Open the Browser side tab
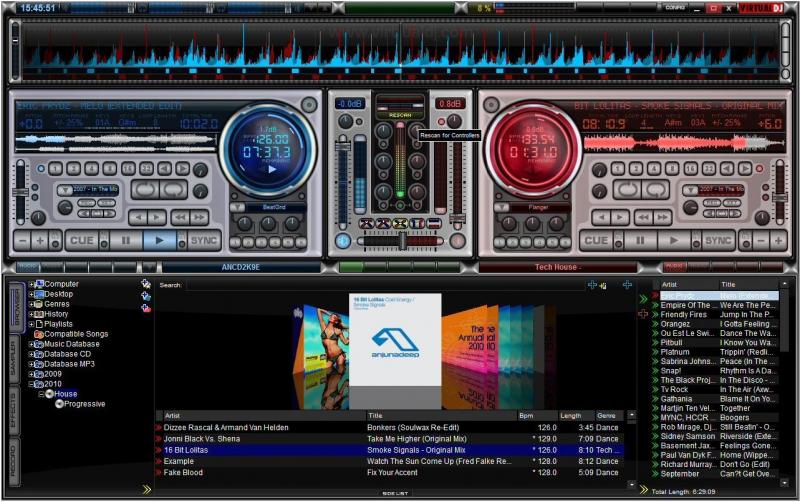This screenshot has width=800, height=502. [16, 305]
